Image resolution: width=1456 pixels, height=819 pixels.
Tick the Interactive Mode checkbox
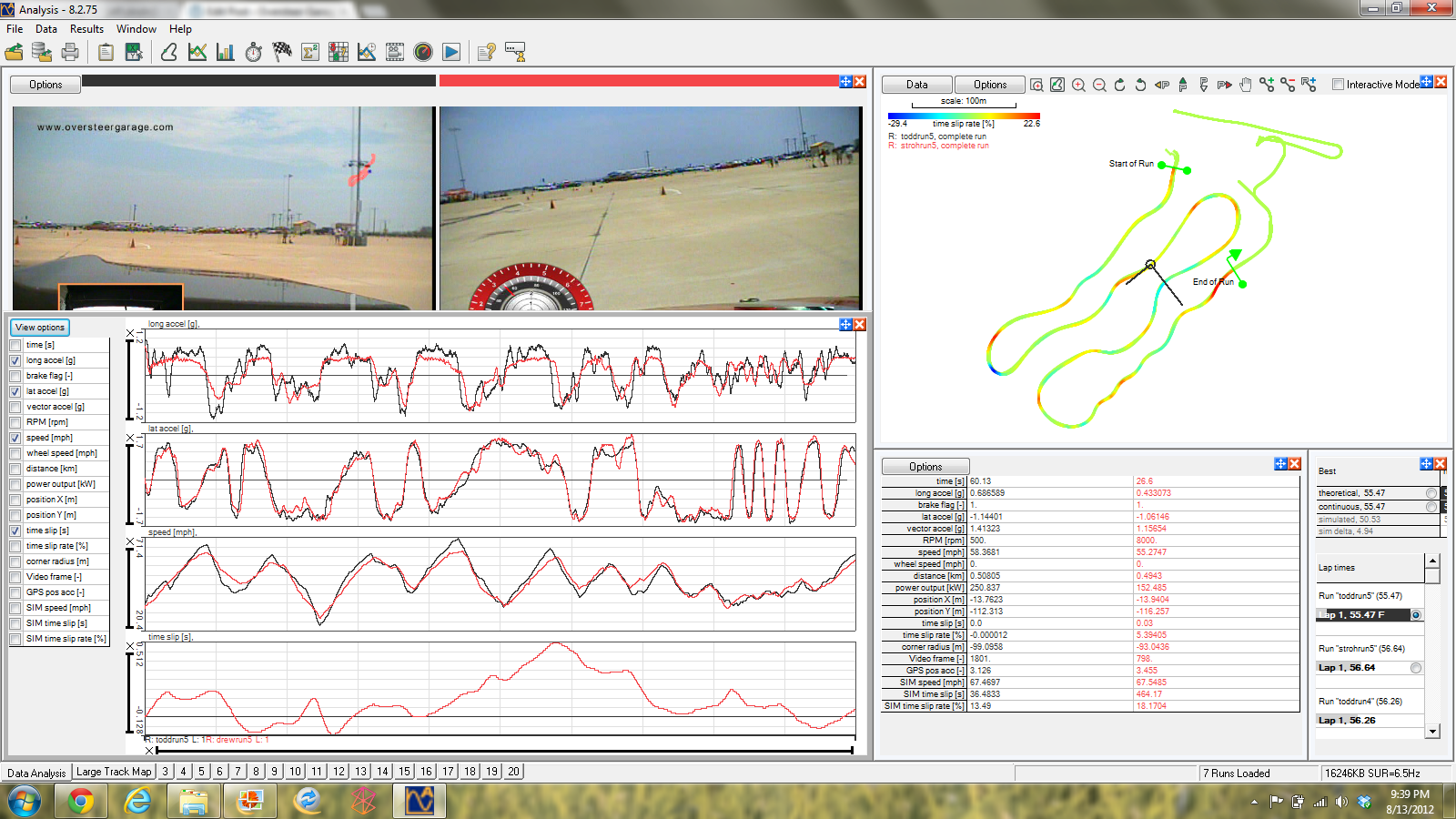pyautogui.click(x=1338, y=85)
